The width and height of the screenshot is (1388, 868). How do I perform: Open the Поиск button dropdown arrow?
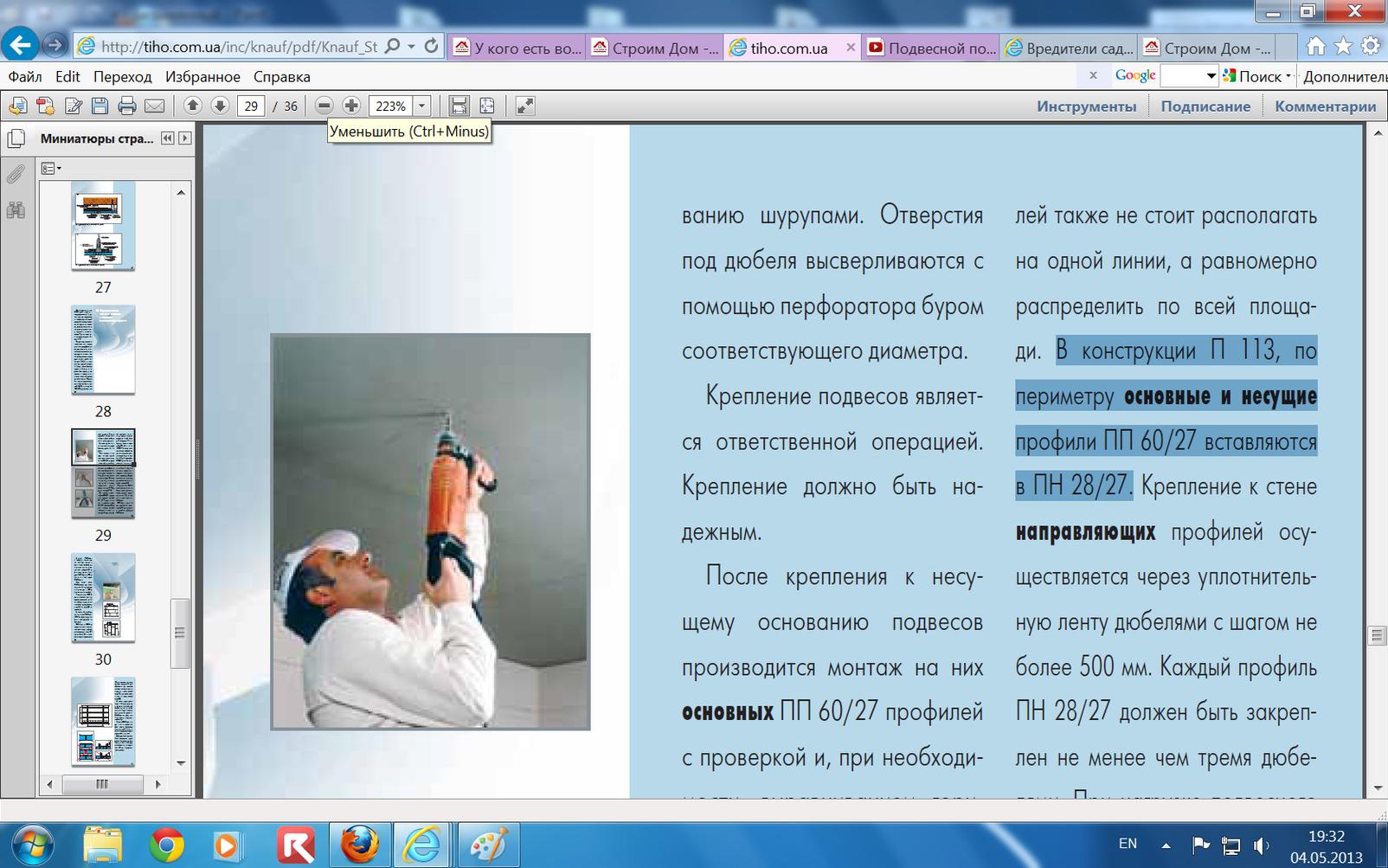(1288, 76)
